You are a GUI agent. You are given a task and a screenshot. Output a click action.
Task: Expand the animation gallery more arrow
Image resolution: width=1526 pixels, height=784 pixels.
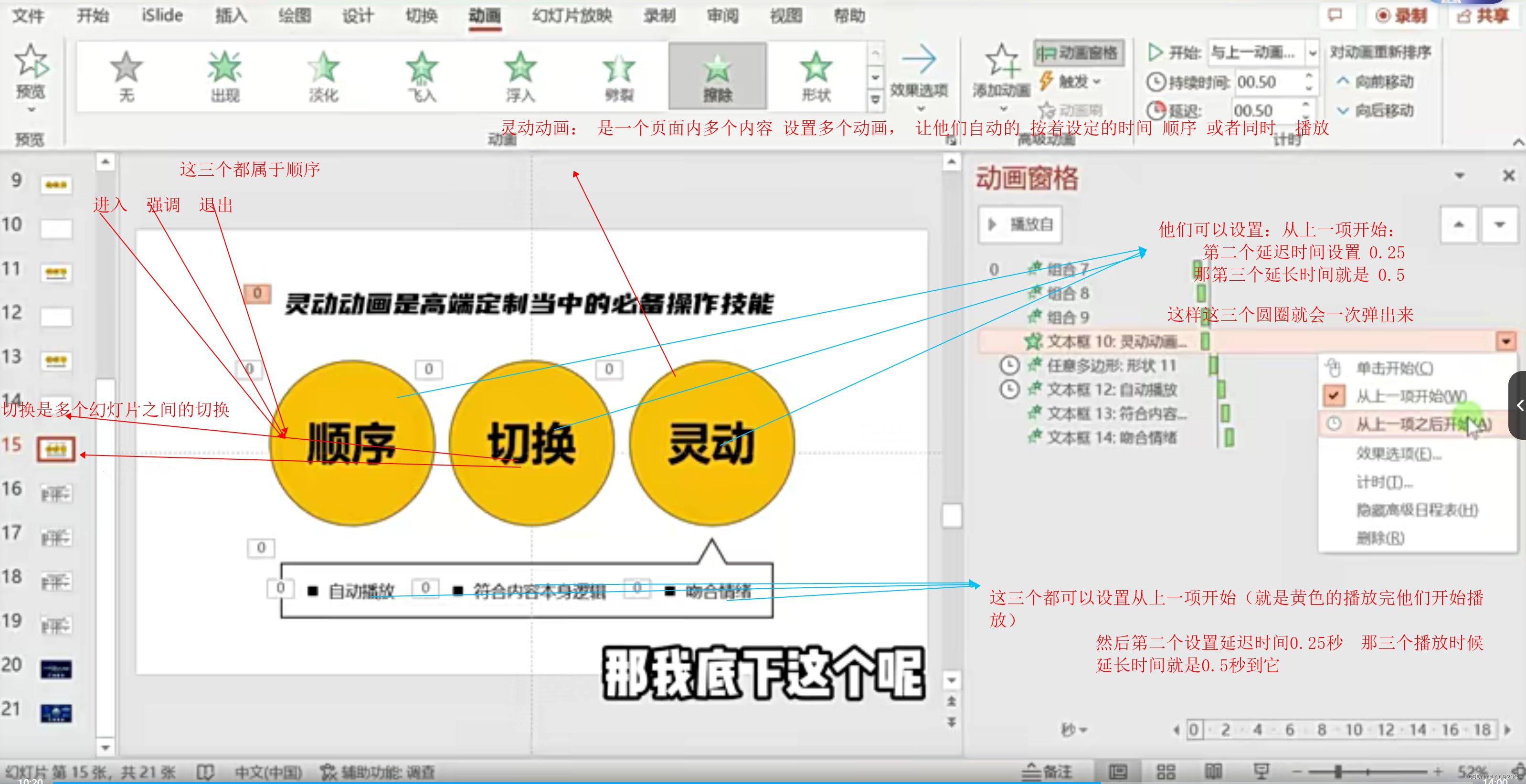click(x=875, y=100)
